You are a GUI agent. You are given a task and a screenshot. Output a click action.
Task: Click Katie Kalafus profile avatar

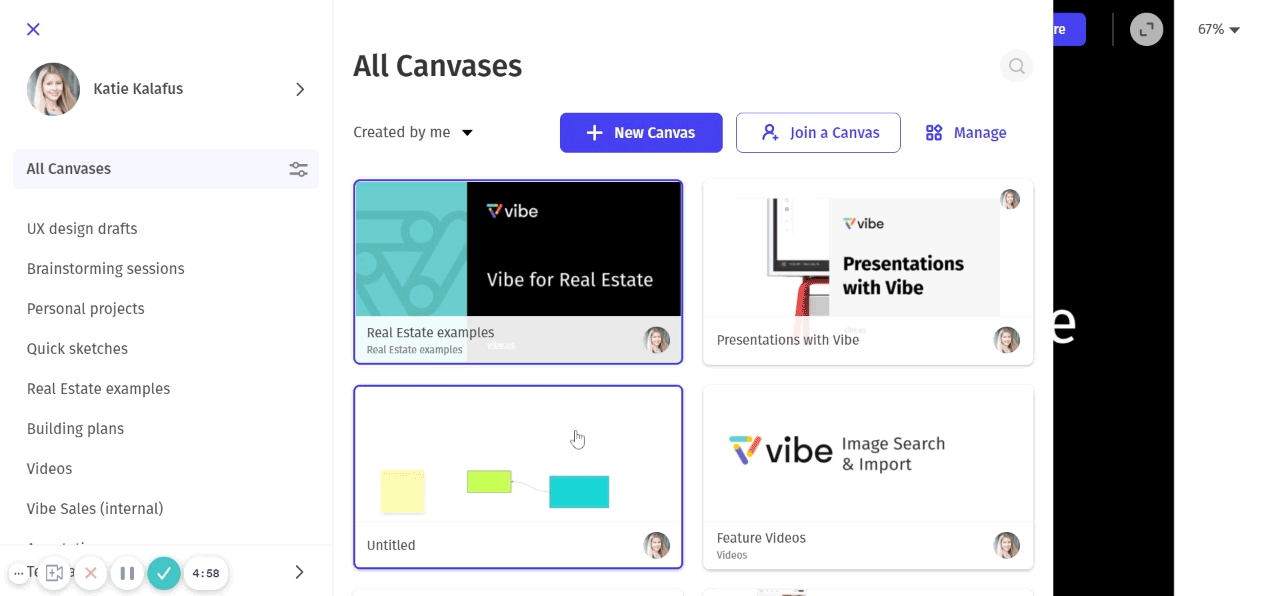pyautogui.click(x=53, y=89)
